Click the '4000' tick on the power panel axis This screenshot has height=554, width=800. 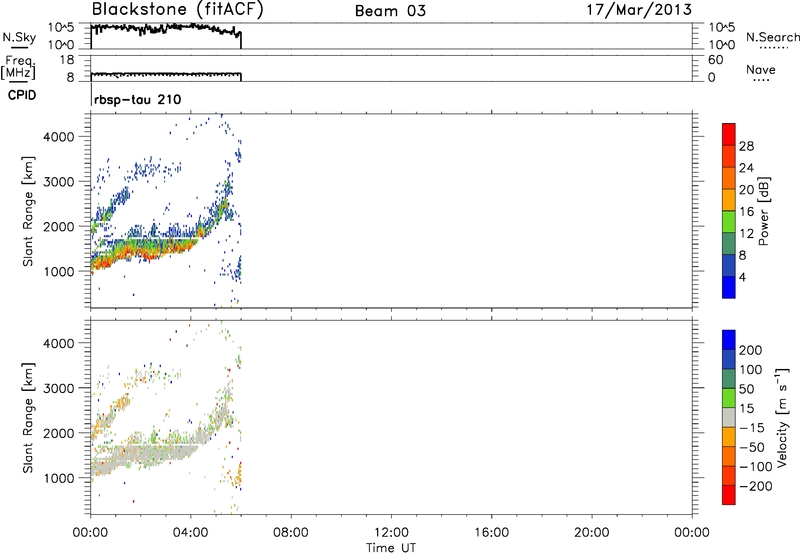(58, 137)
